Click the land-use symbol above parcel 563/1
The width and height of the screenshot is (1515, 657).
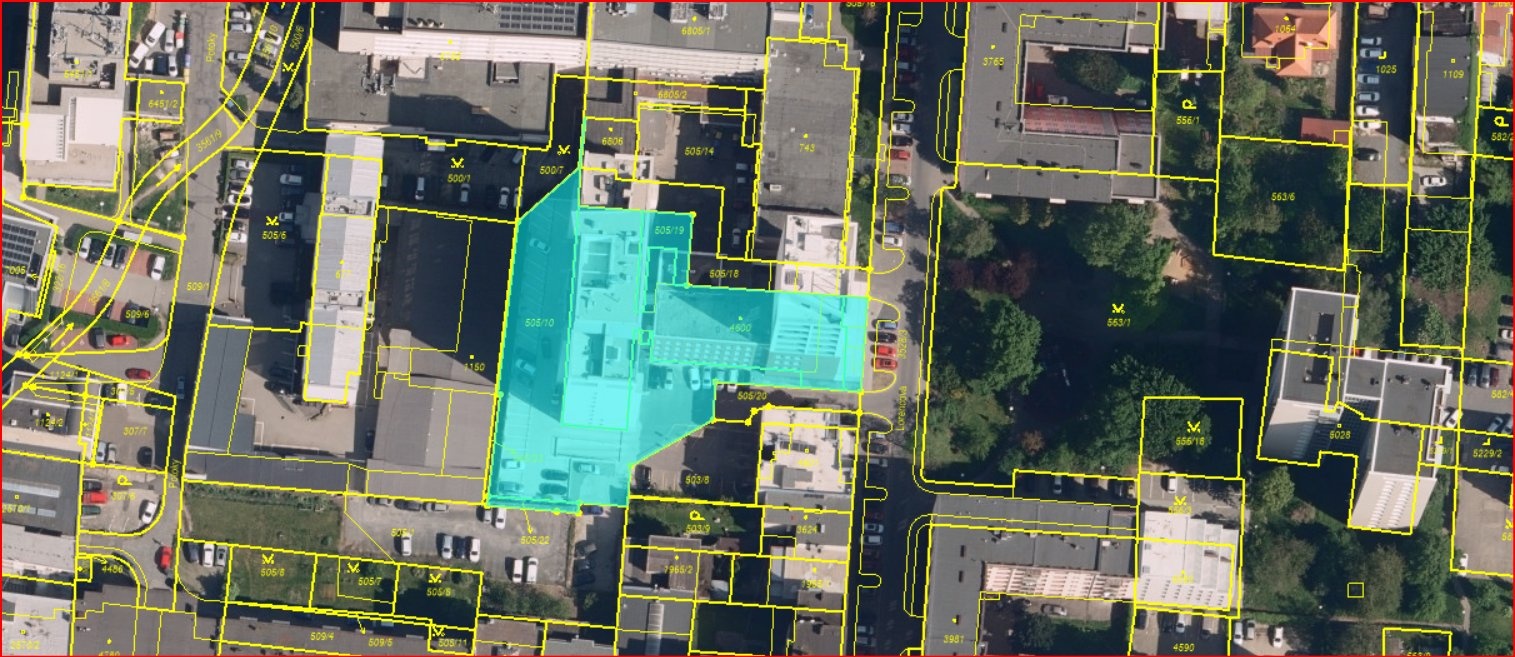point(1118,307)
